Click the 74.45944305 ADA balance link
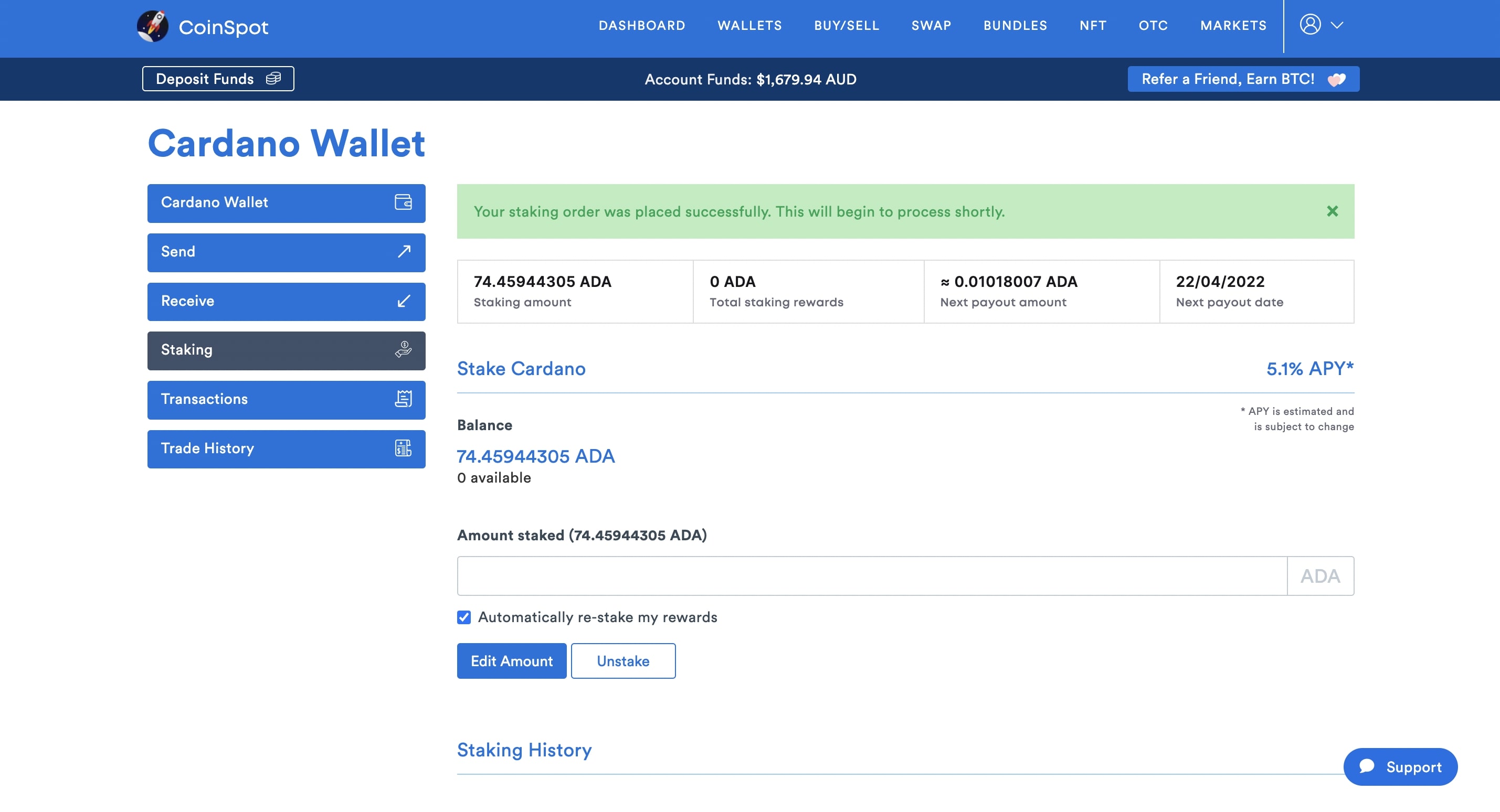This screenshot has width=1500, height=812. (x=536, y=456)
